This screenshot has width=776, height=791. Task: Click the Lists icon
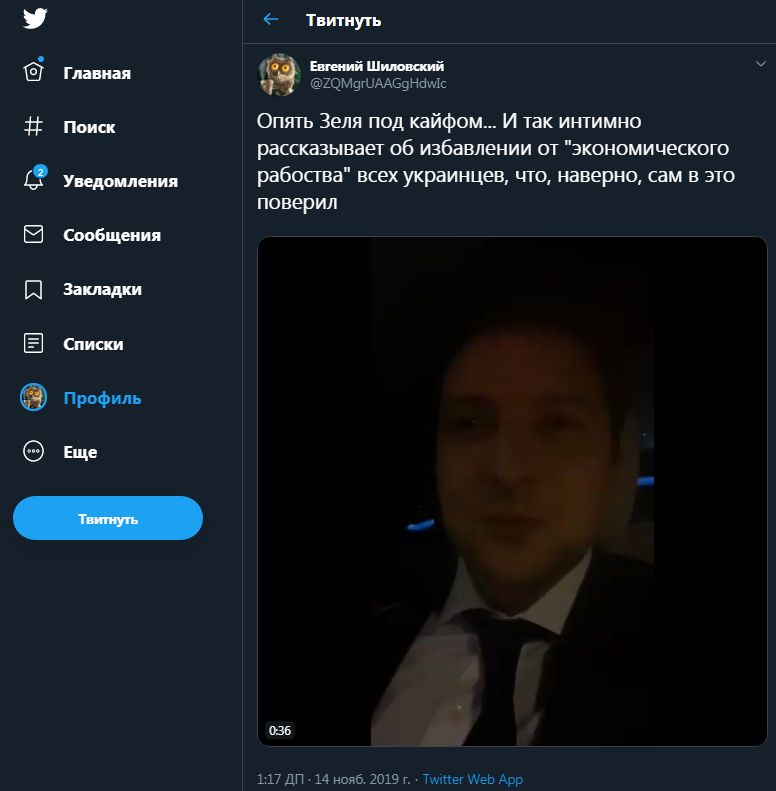pos(34,343)
